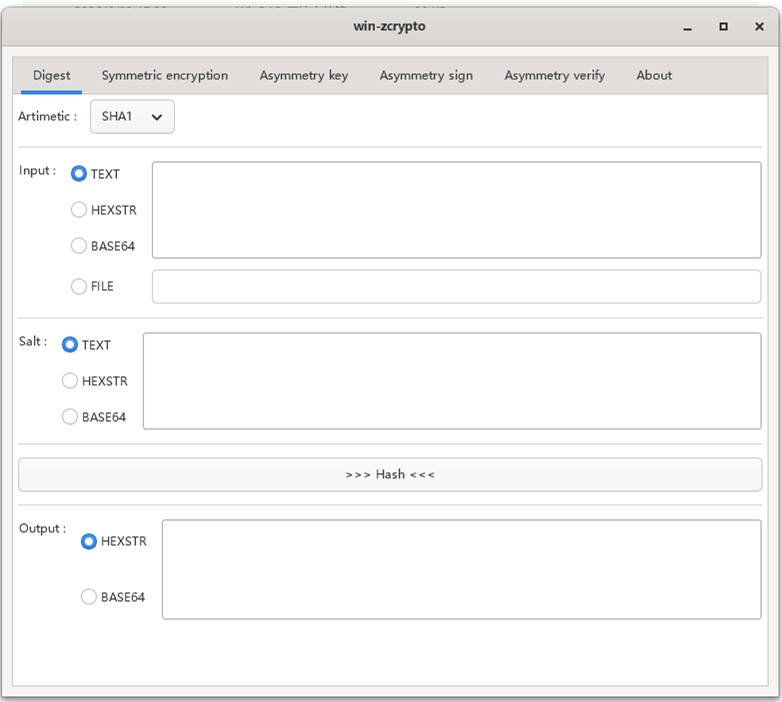
Task: Select HEXSTR as the Input format
Action: tap(103, 210)
